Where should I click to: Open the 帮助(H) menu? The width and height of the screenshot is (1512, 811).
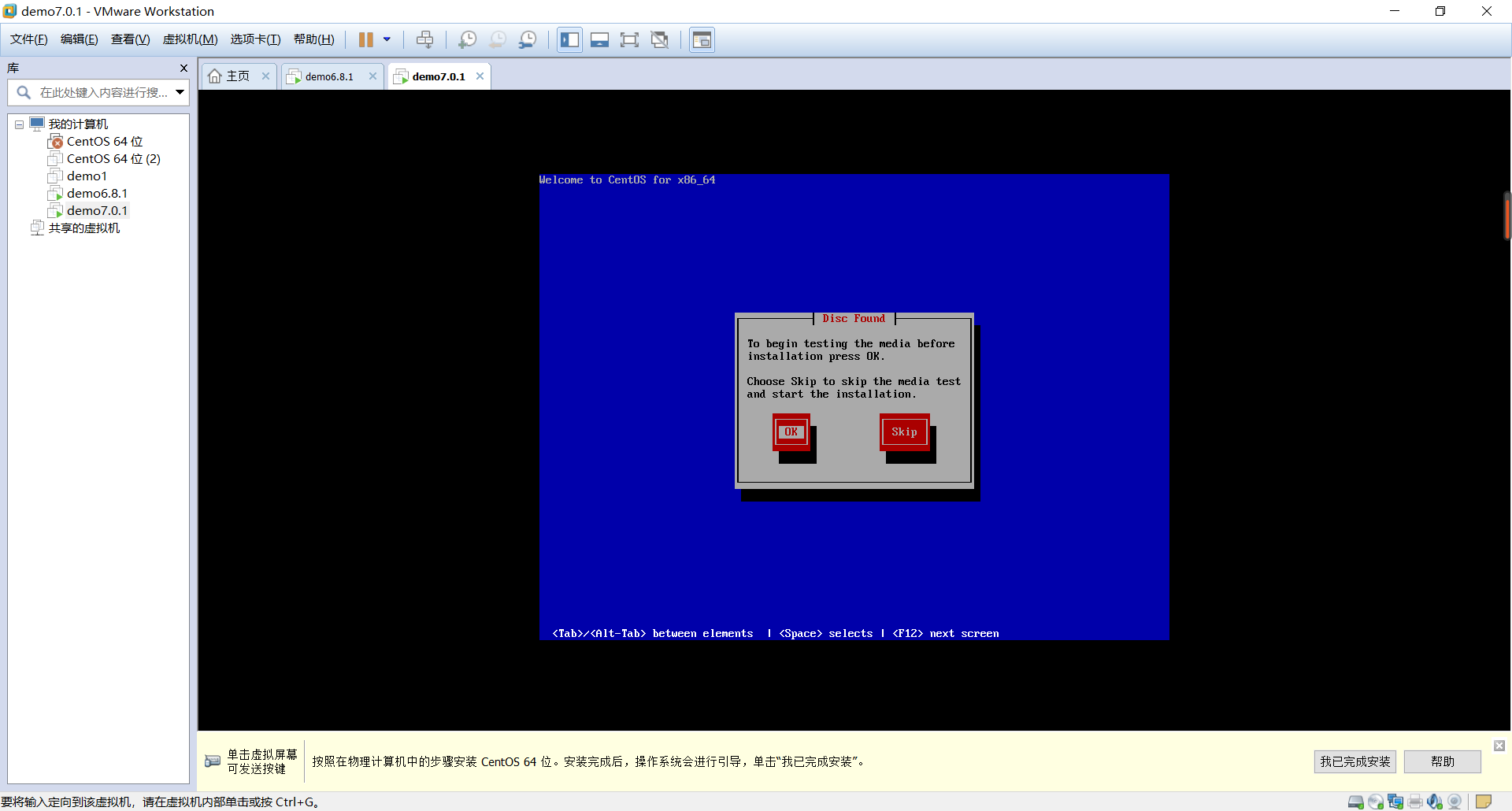click(314, 39)
